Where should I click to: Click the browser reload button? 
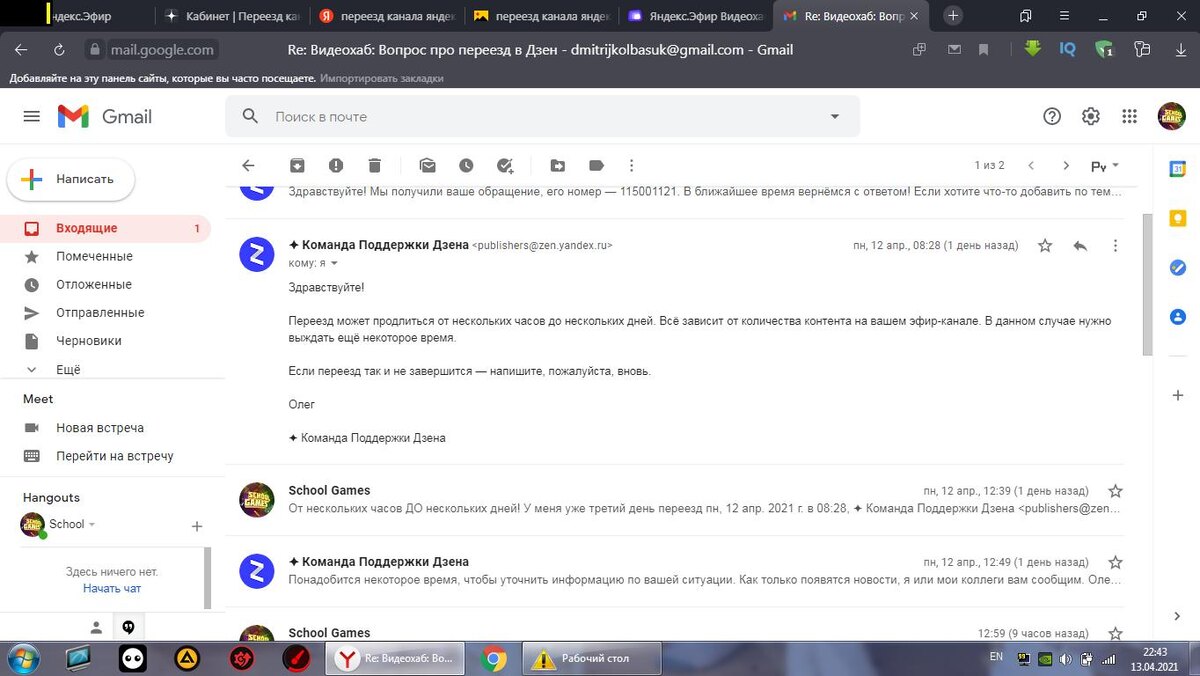(x=60, y=49)
